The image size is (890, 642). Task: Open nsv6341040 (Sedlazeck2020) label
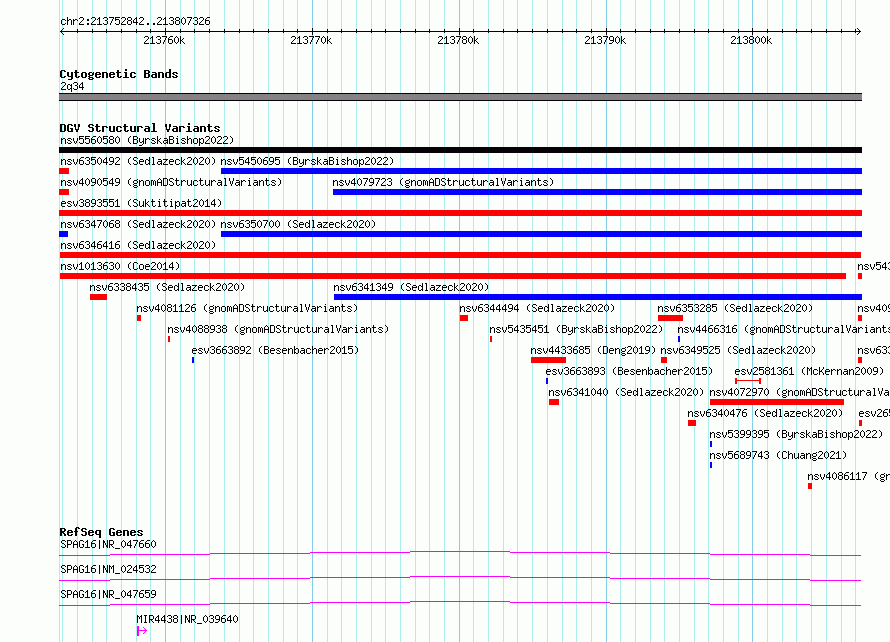625,392
